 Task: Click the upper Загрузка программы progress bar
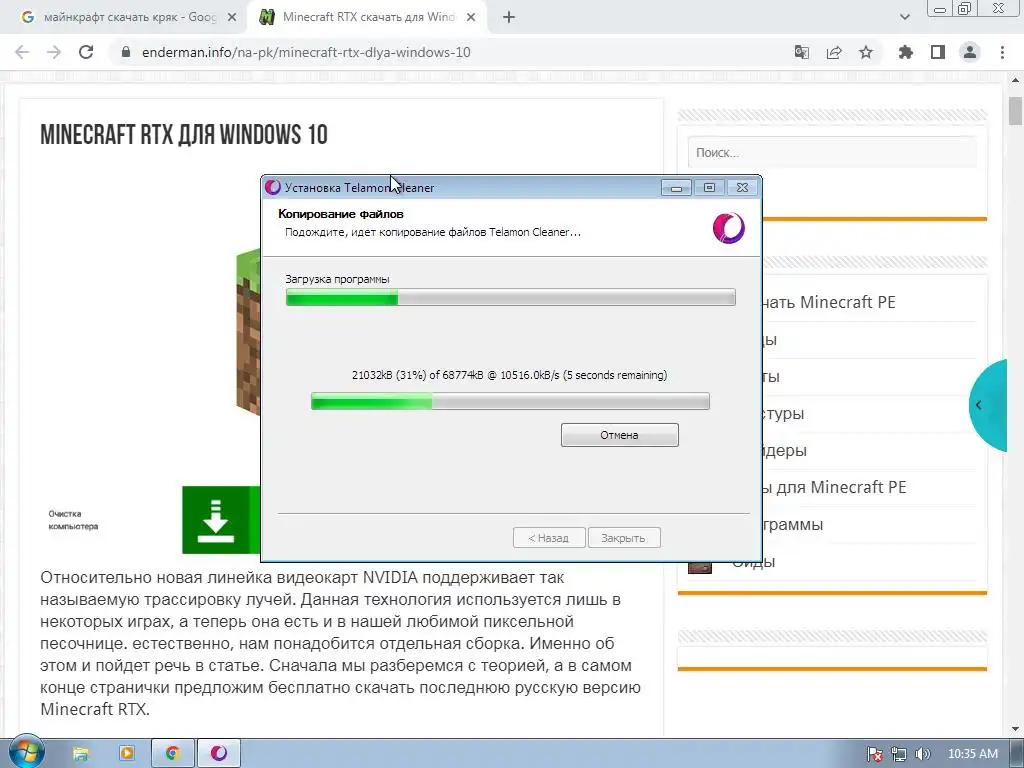pos(511,297)
